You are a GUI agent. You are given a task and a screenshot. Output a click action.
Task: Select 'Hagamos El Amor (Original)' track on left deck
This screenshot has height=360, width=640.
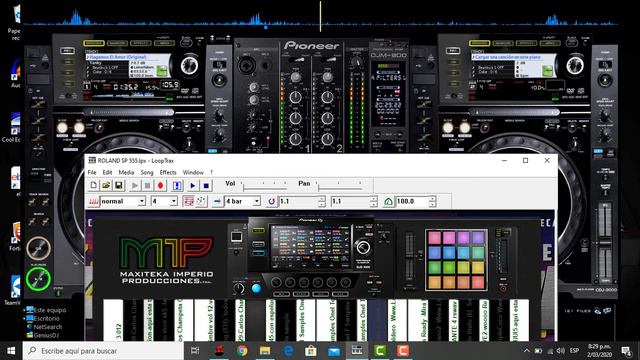(117, 57)
